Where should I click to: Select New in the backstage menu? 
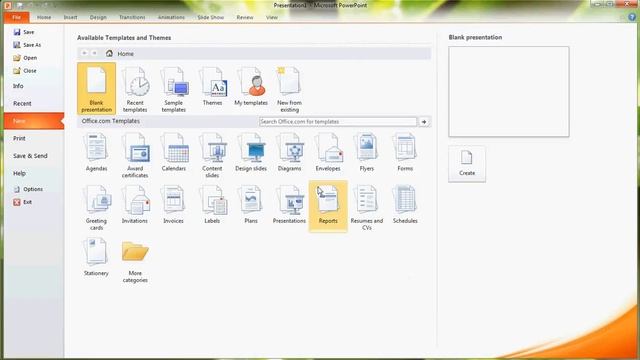(34, 121)
